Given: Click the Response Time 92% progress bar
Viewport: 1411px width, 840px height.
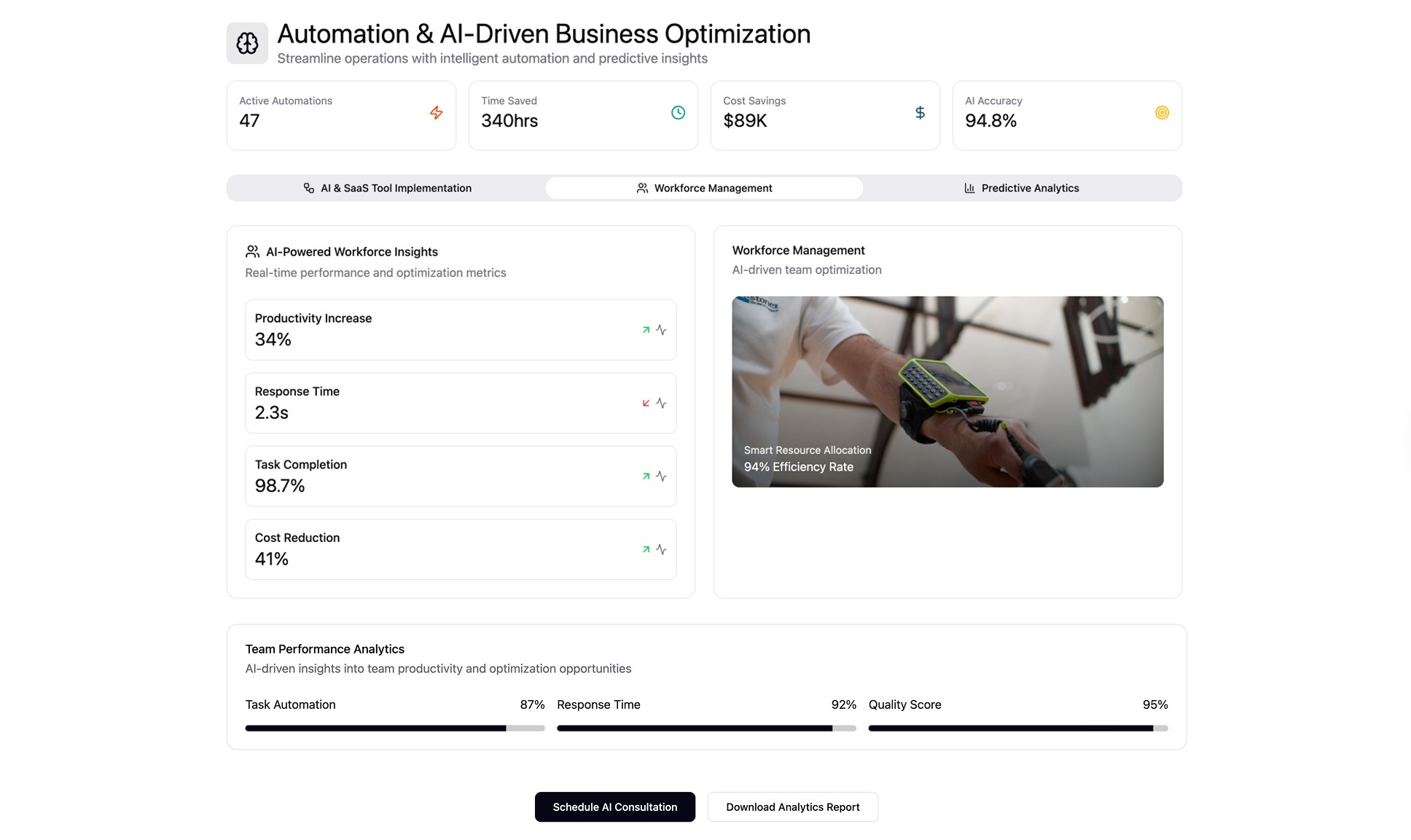Looking at the screenshot, I should click(706, 728).
